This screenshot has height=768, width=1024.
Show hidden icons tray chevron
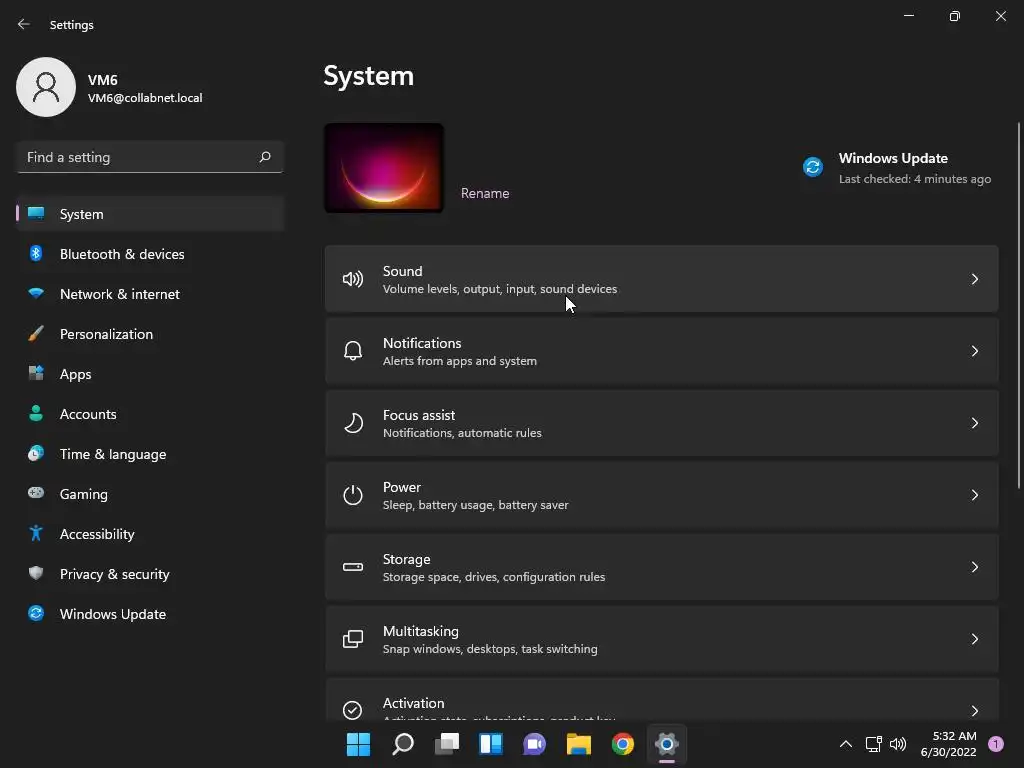(846, 744)
